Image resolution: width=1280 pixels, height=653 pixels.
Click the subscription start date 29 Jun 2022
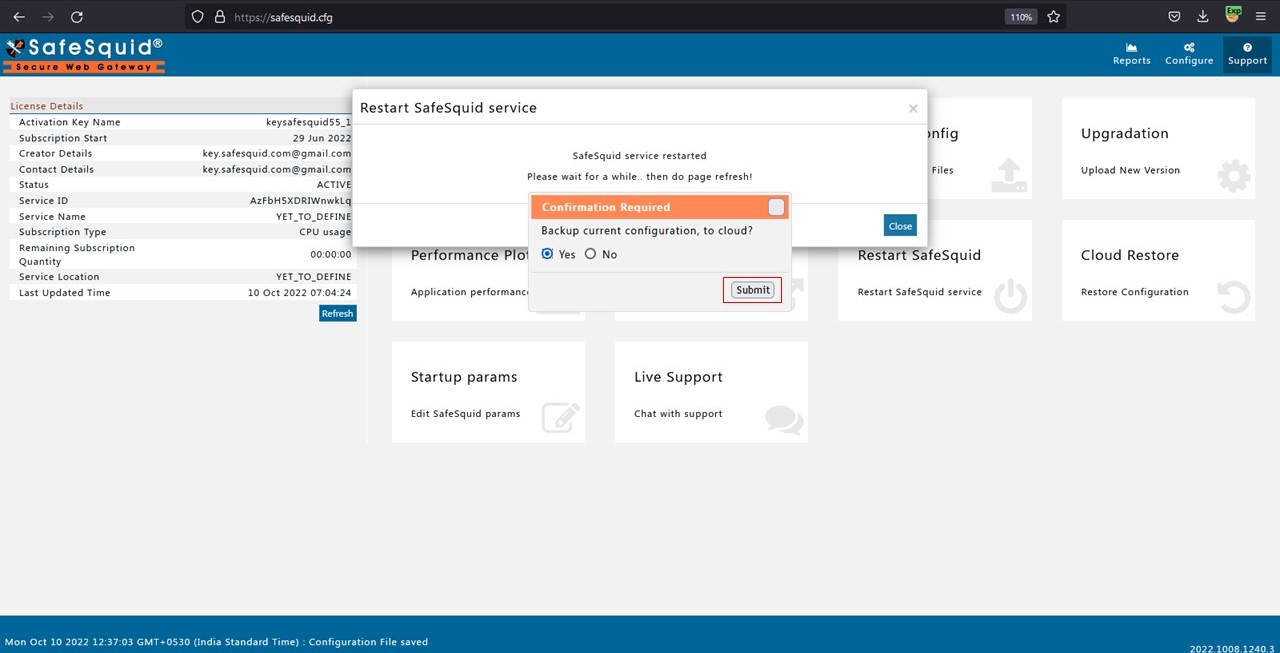pyautogui.click(x=322, y=138)
